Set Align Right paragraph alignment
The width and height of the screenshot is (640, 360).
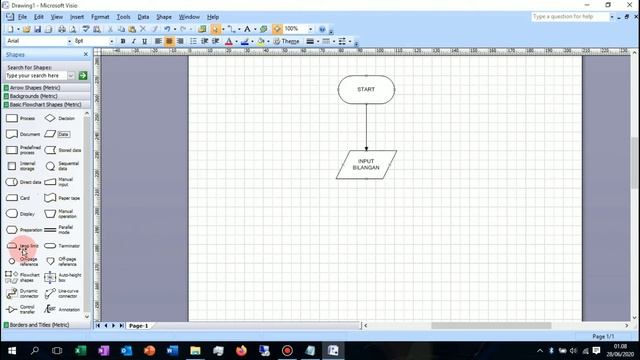(x=180, y=41)
